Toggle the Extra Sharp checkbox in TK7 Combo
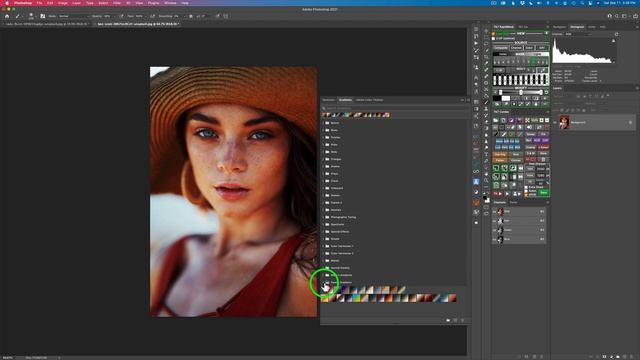Screen dimensions: 640x360 coord(526,187)
